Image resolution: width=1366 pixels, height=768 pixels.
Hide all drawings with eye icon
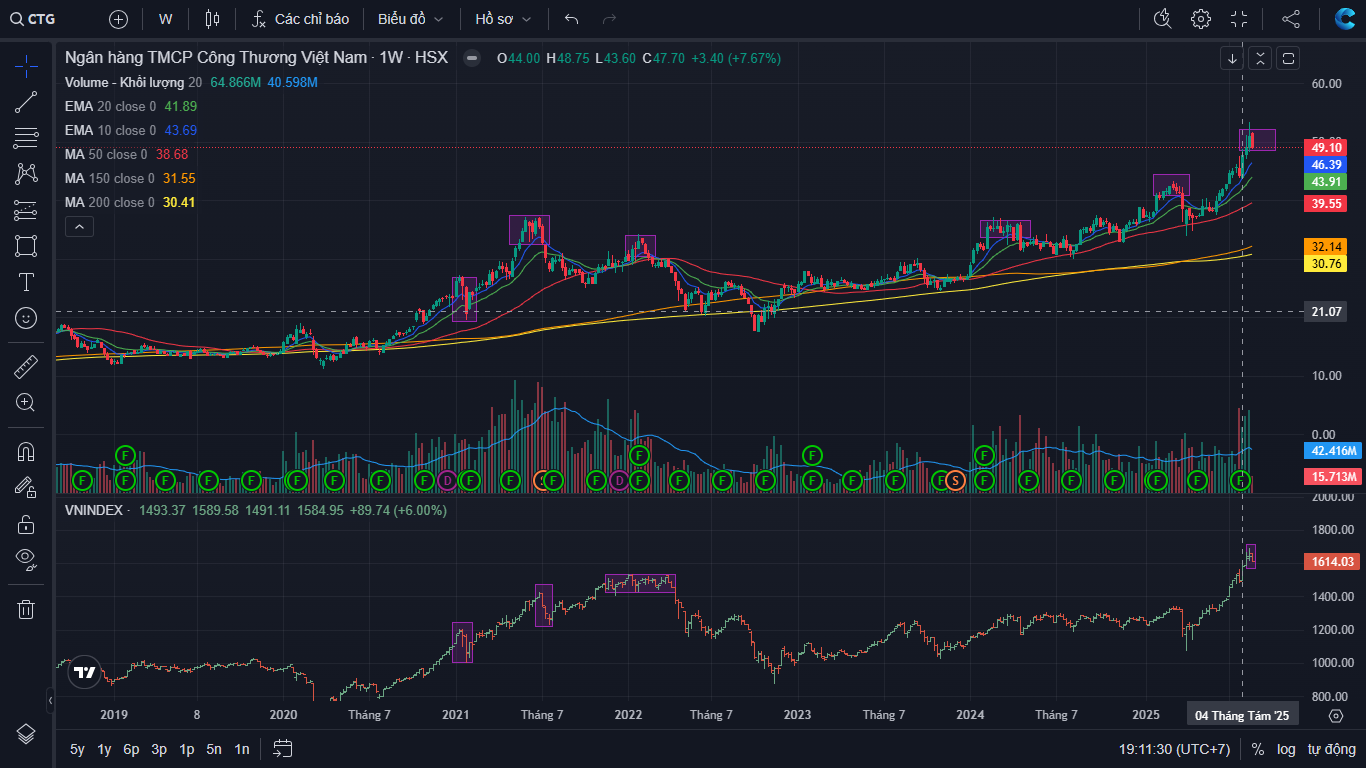26,558
